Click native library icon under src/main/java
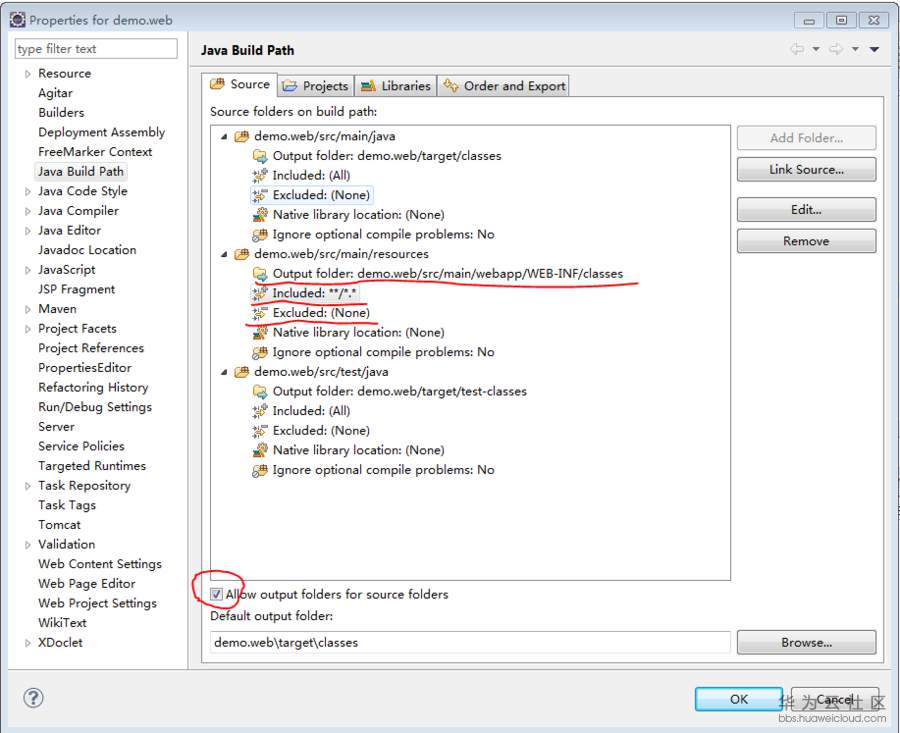 pyautogui.click(x=260, y=215)
